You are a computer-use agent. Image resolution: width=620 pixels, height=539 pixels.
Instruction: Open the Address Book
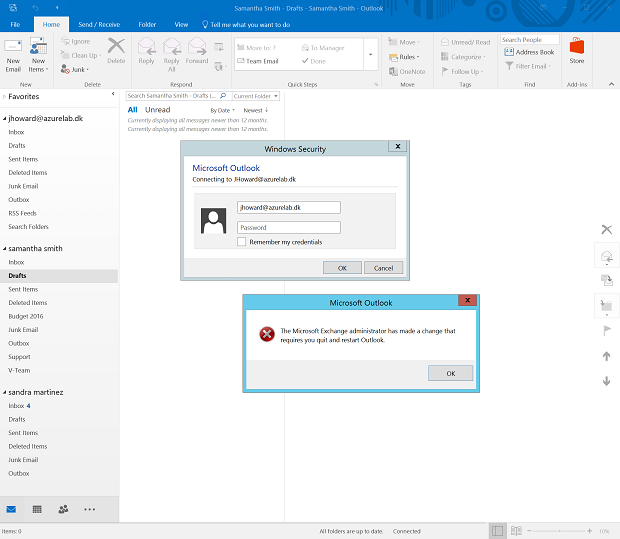pos(529,52)
